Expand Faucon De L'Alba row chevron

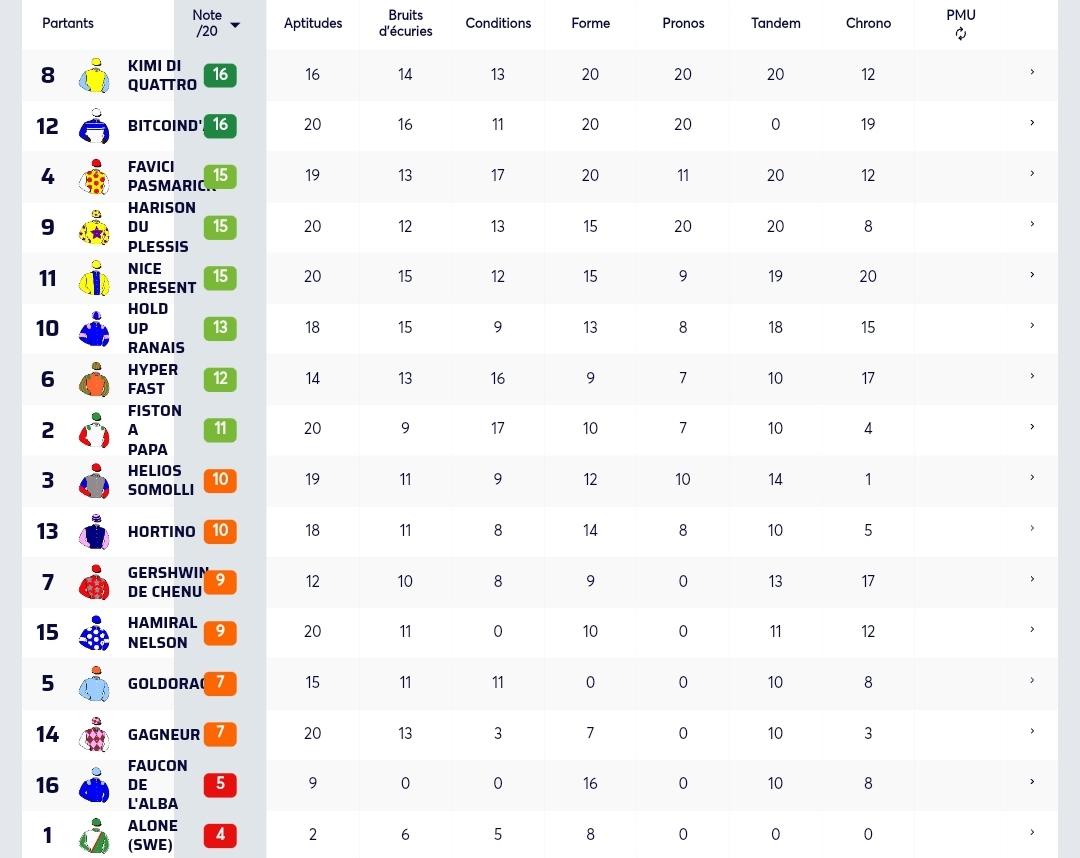1032,782
